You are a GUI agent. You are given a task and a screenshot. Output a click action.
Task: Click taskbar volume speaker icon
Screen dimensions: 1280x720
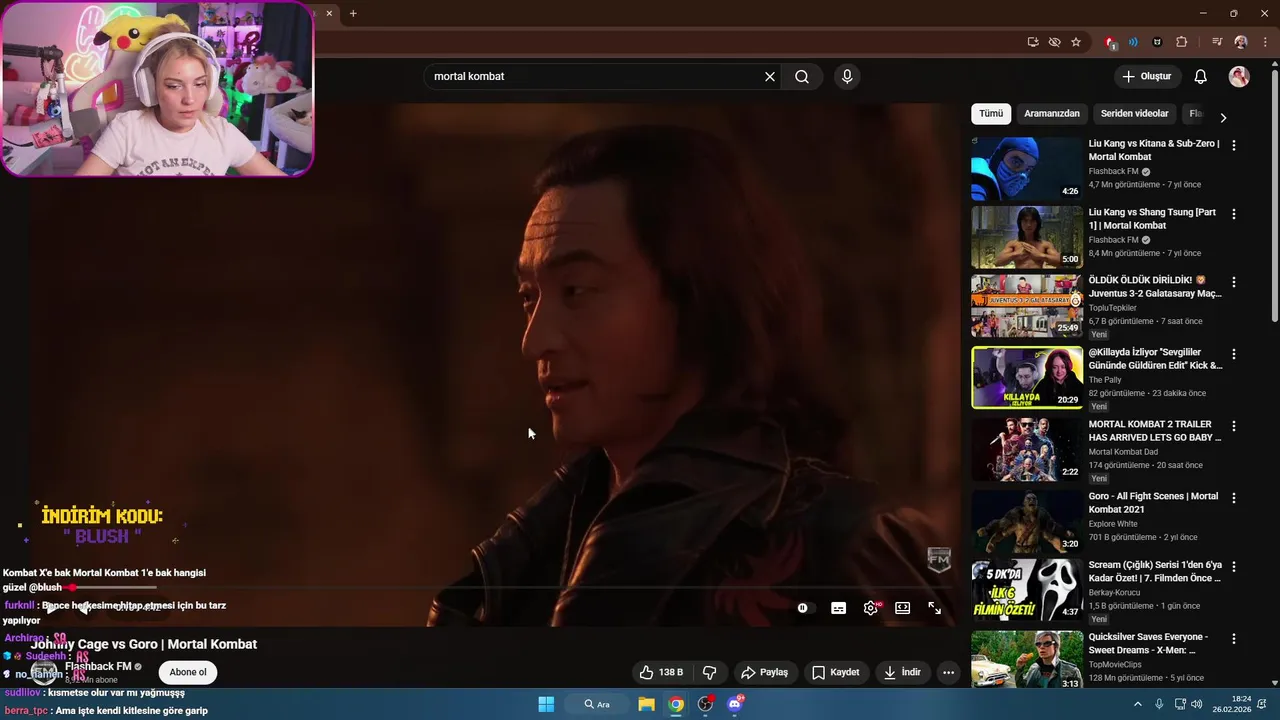[1197, 704]
